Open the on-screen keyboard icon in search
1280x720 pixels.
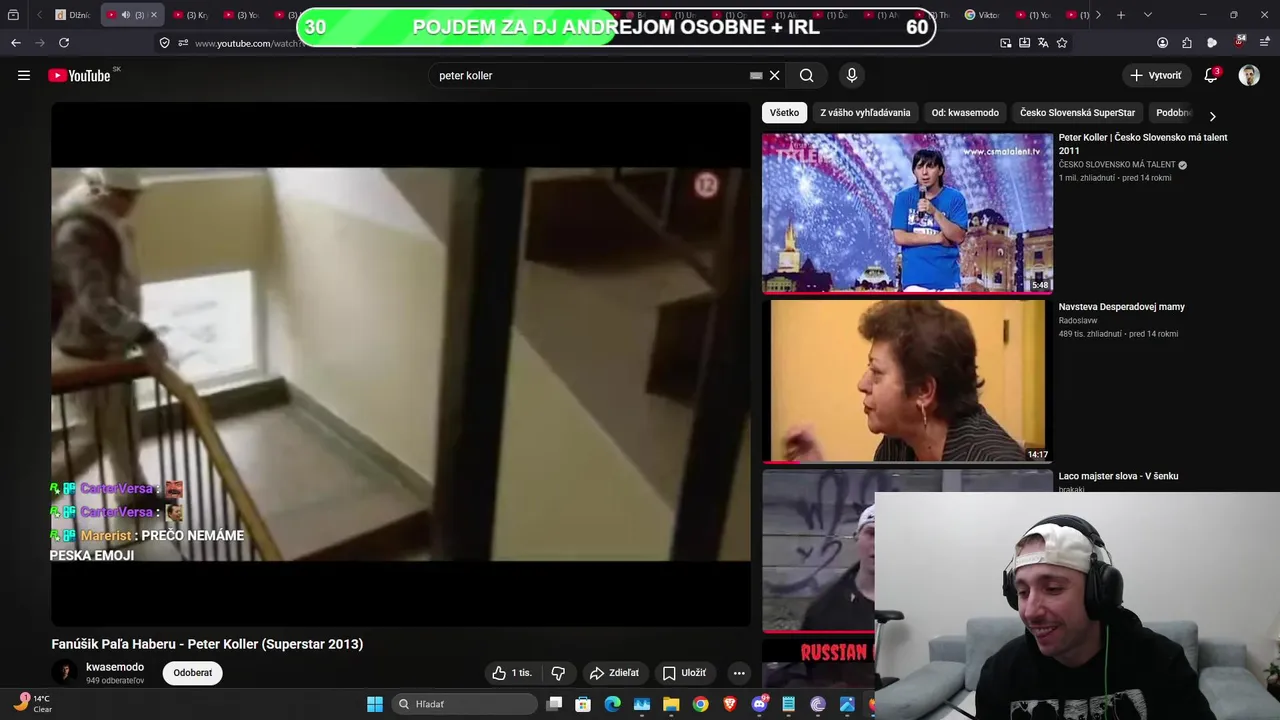point(756,75)
